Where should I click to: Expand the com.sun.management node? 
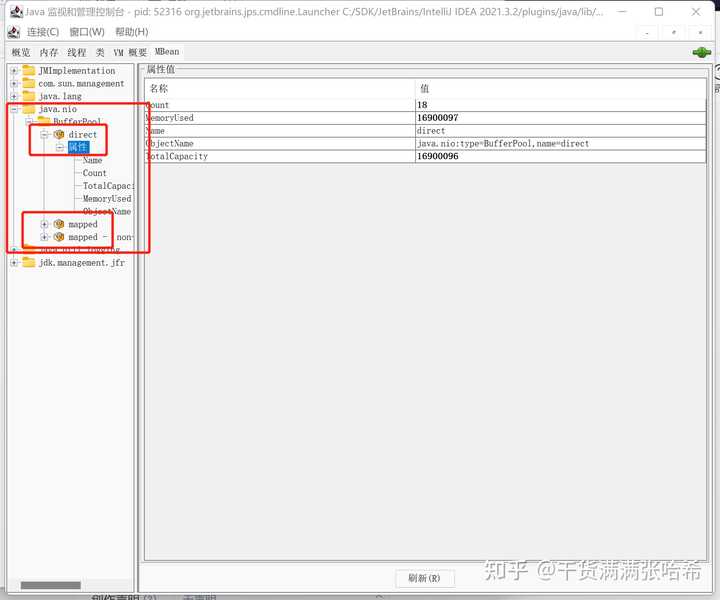pos(14,84)
